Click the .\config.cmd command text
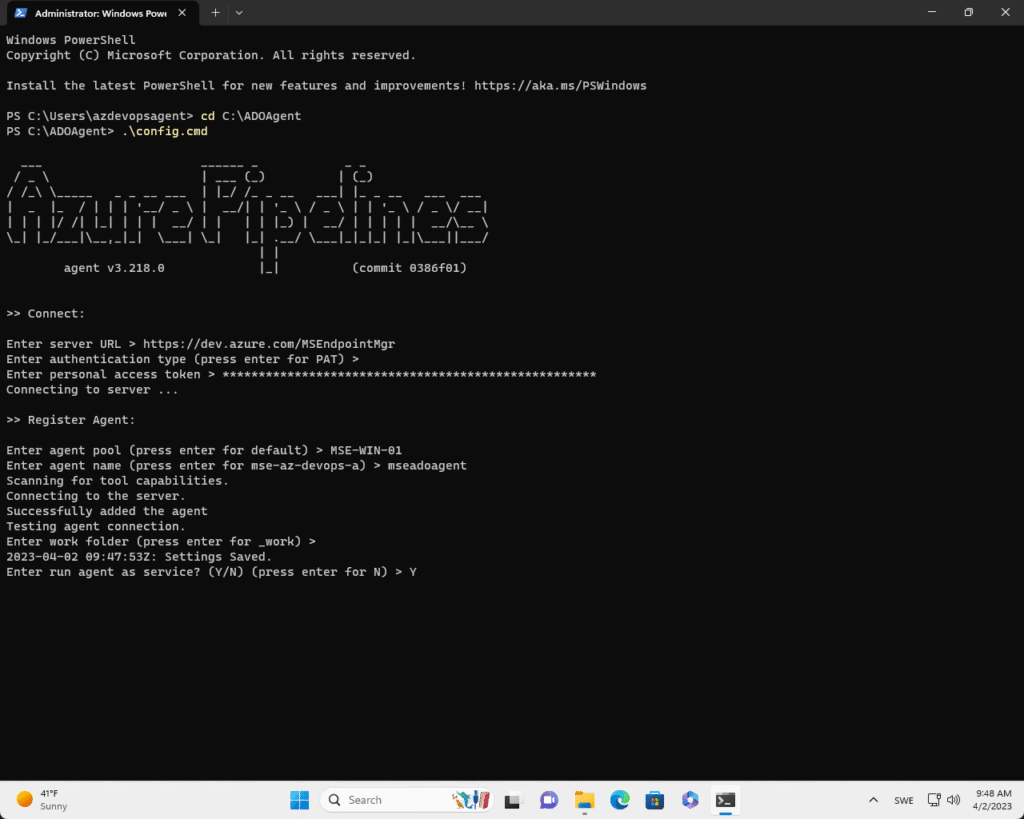Viewport: 1024px width, 819px height. coord(165,131)
